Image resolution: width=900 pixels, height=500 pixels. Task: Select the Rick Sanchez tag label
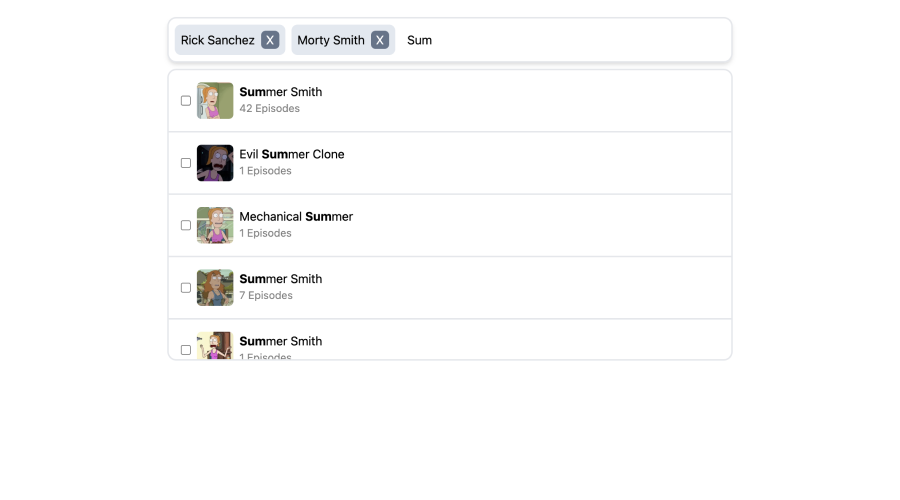(218, 40)
